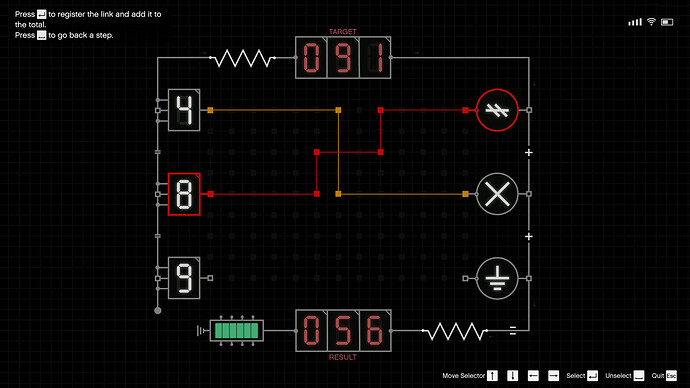Click the bottom resistor zigzag symbol

point(455,331)
